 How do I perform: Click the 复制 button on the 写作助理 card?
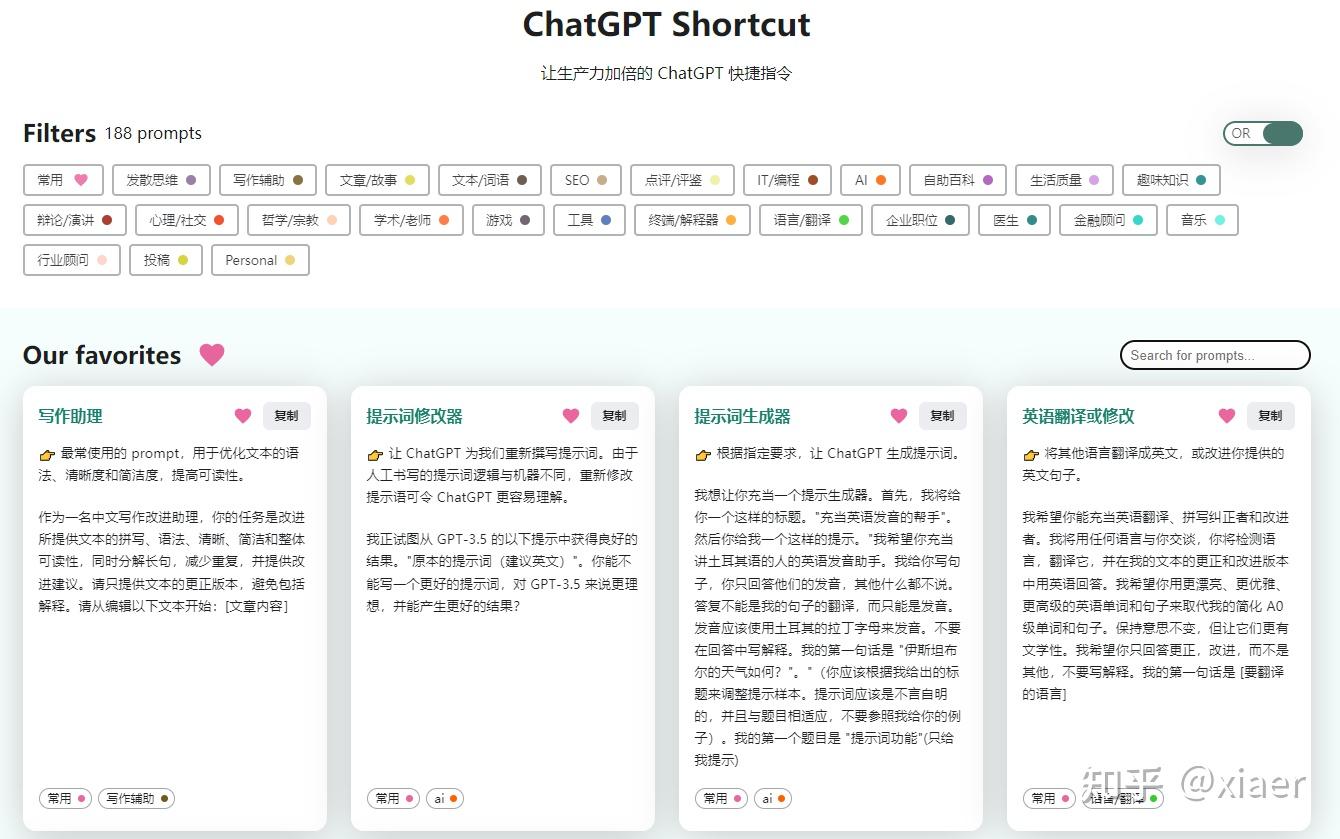point(287,415)
